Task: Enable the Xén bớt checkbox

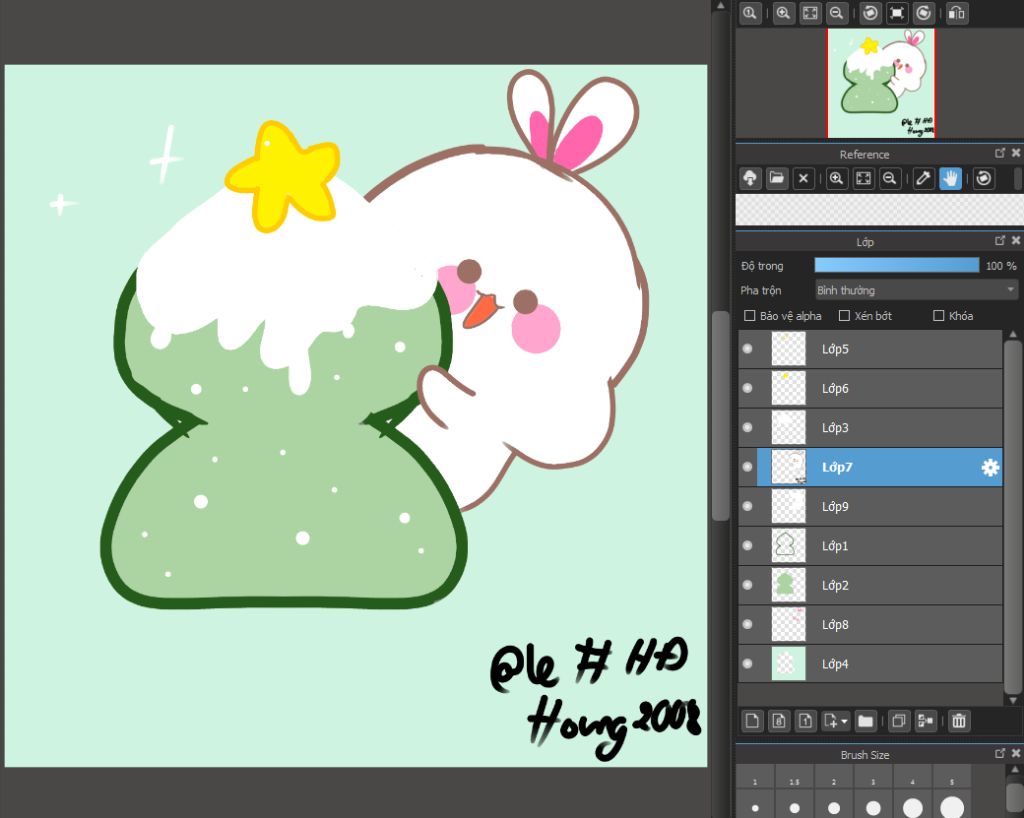Action: pos(844,315)
